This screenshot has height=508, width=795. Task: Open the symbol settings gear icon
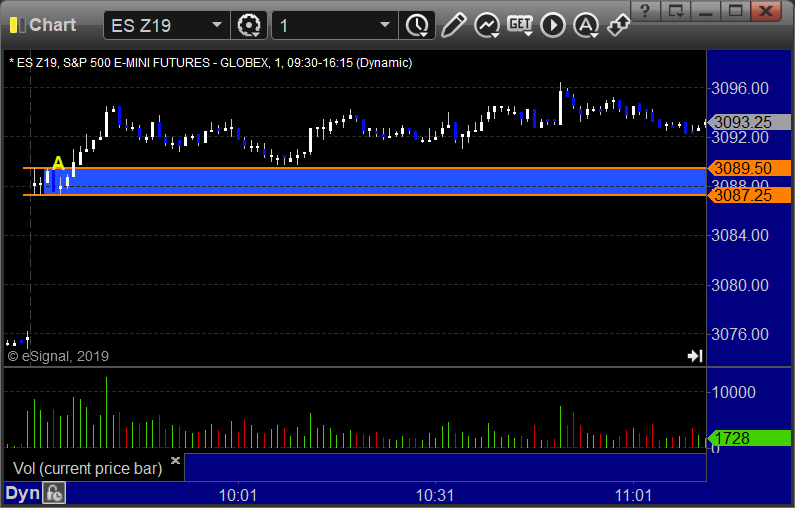click(249, 25)
